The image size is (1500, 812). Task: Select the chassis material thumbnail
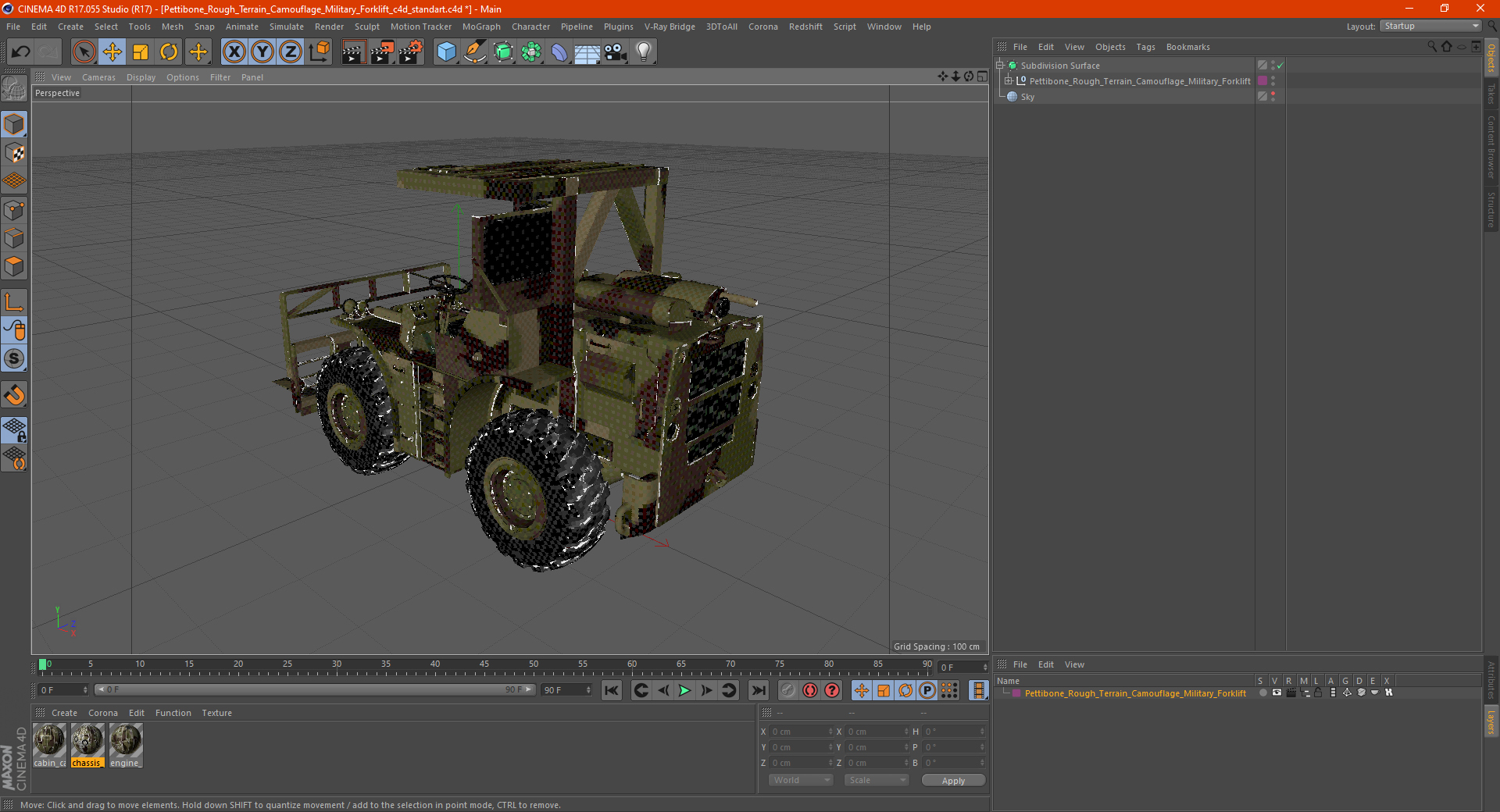coord(87,745)
